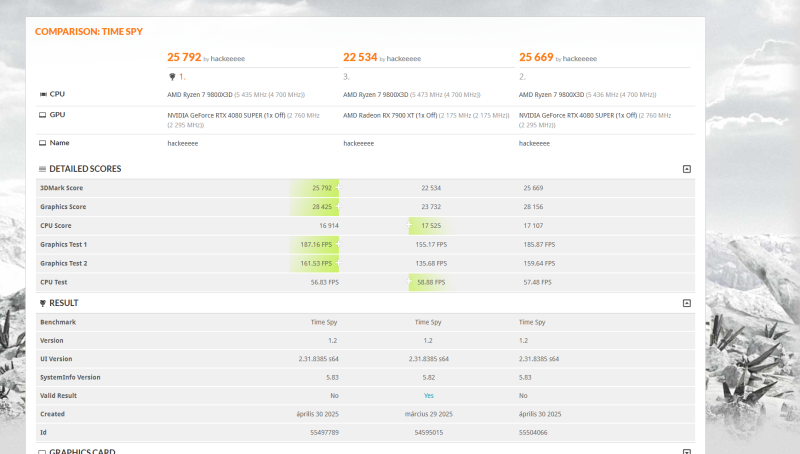Screen dimensions: 800x454
Task: Collapse the Detailed Scores section
Action: pos(687,169)
